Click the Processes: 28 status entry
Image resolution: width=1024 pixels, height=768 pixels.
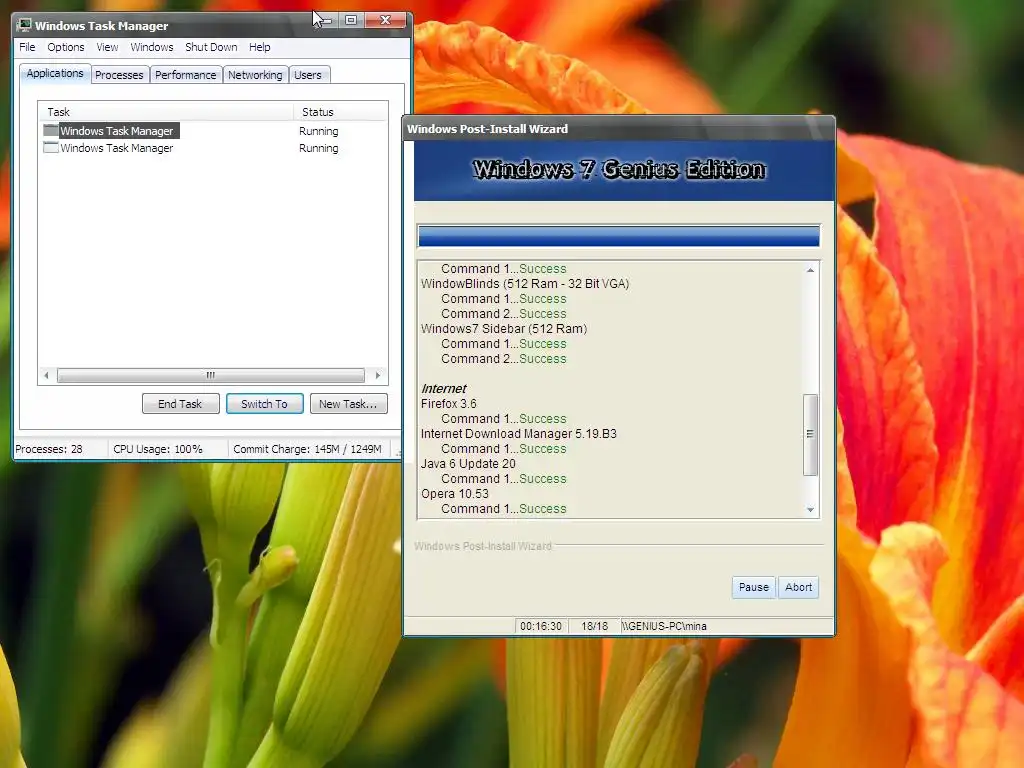point(50,449)
